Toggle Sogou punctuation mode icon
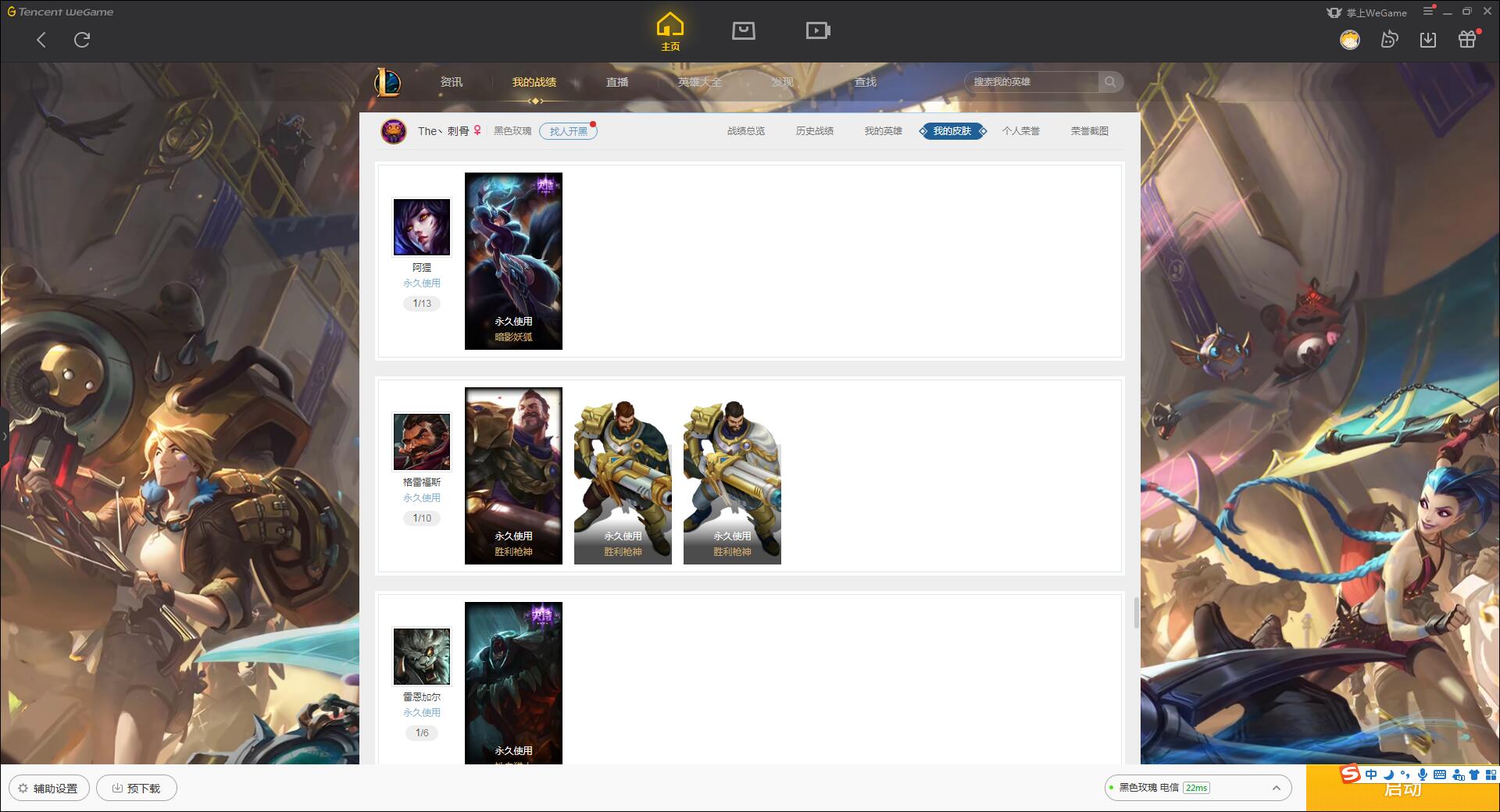 click(x=1405, y=775)
